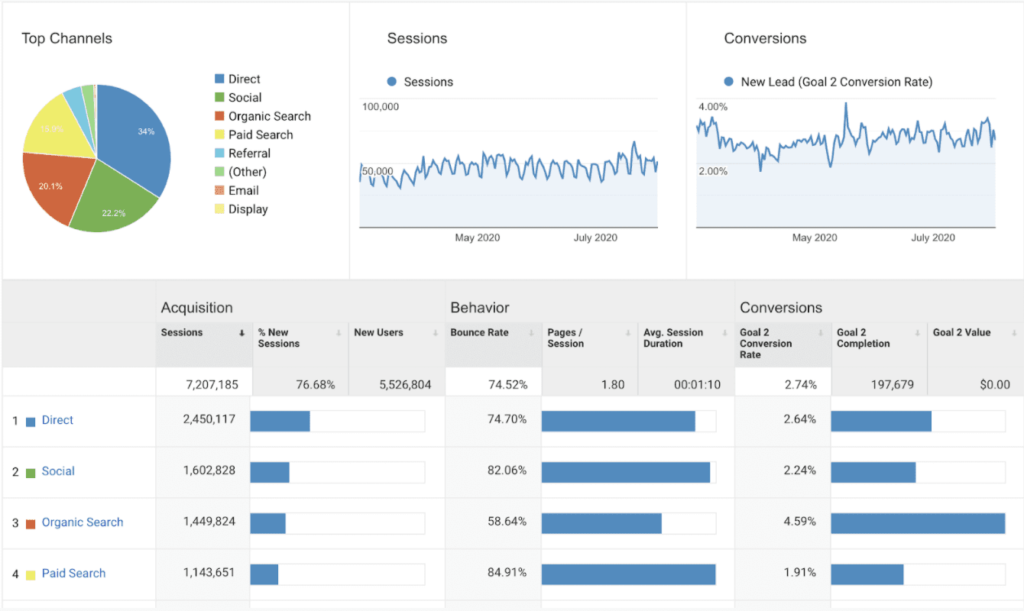
Task: Click the New Lead conversion legend label
Action: 836,82
